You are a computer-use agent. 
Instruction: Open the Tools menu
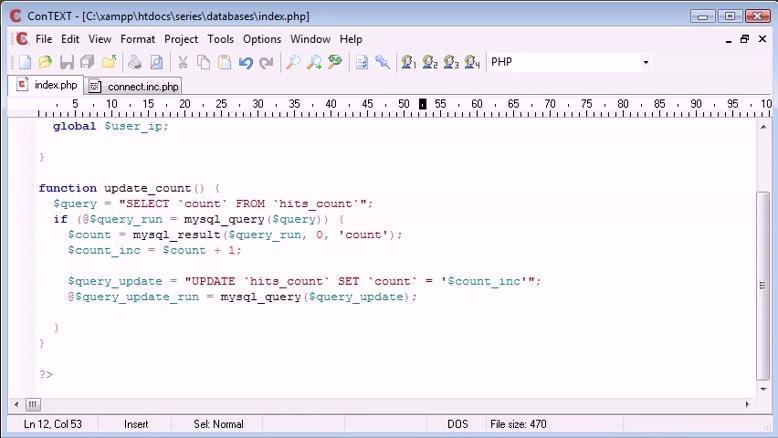coord(220,39)
